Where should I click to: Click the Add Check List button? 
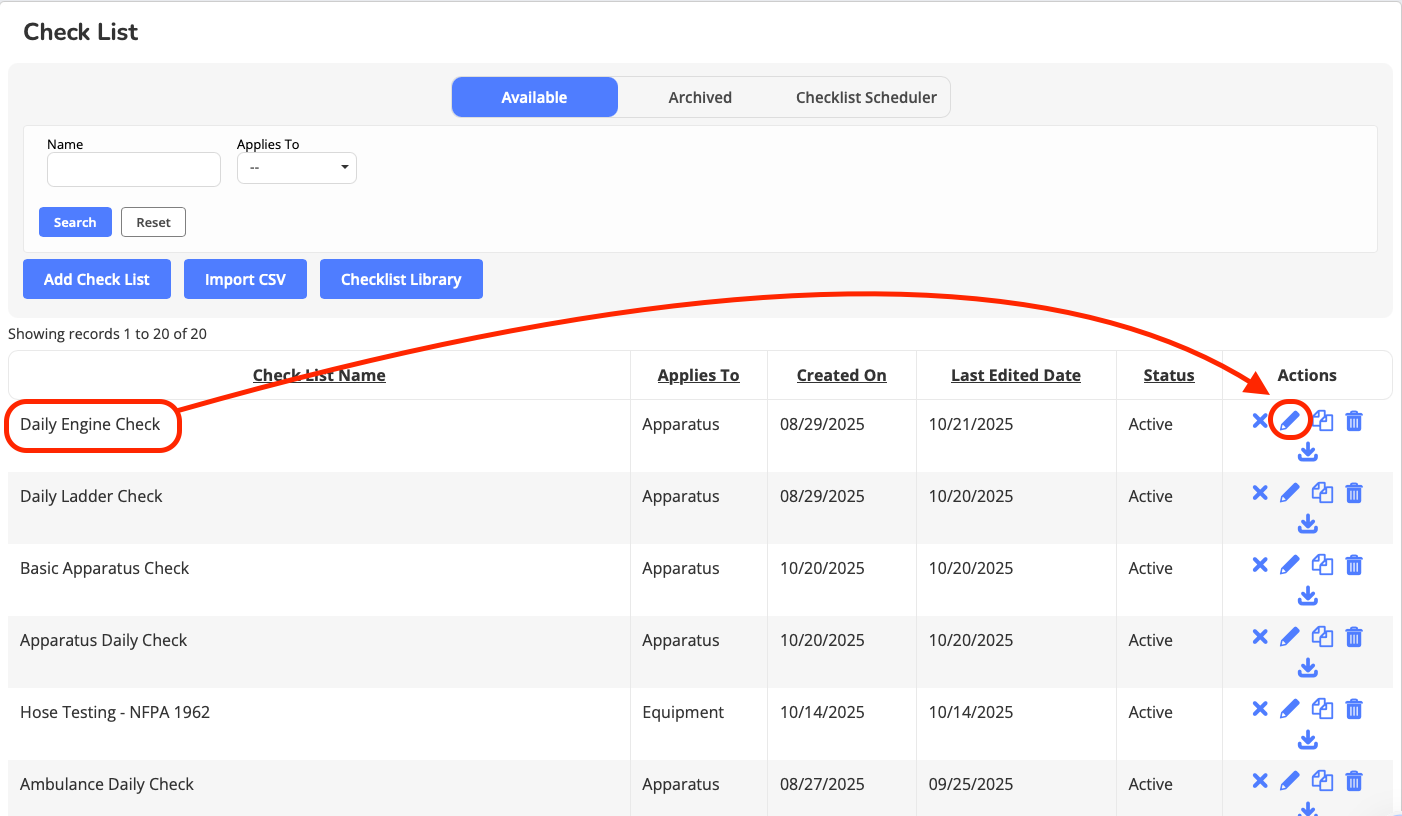[x=97, y=279]
